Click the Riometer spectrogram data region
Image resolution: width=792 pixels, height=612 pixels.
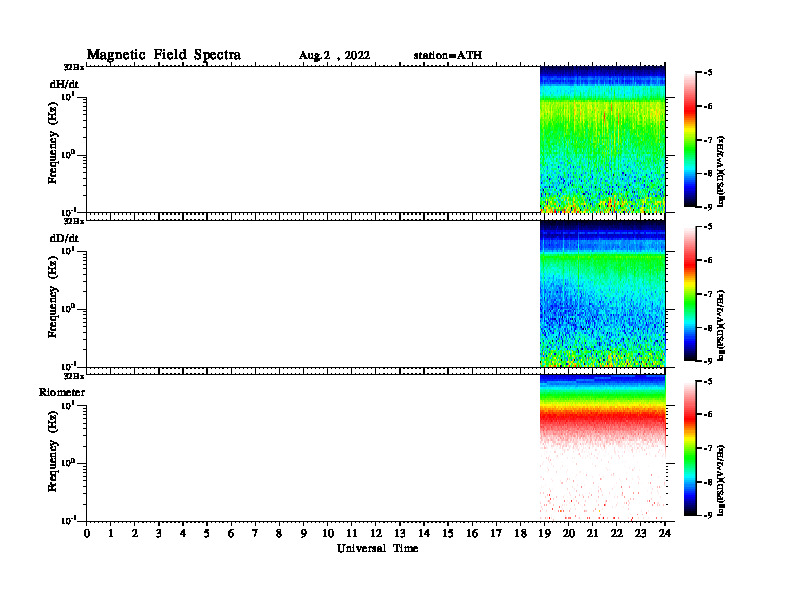click(x=603, y=447)
